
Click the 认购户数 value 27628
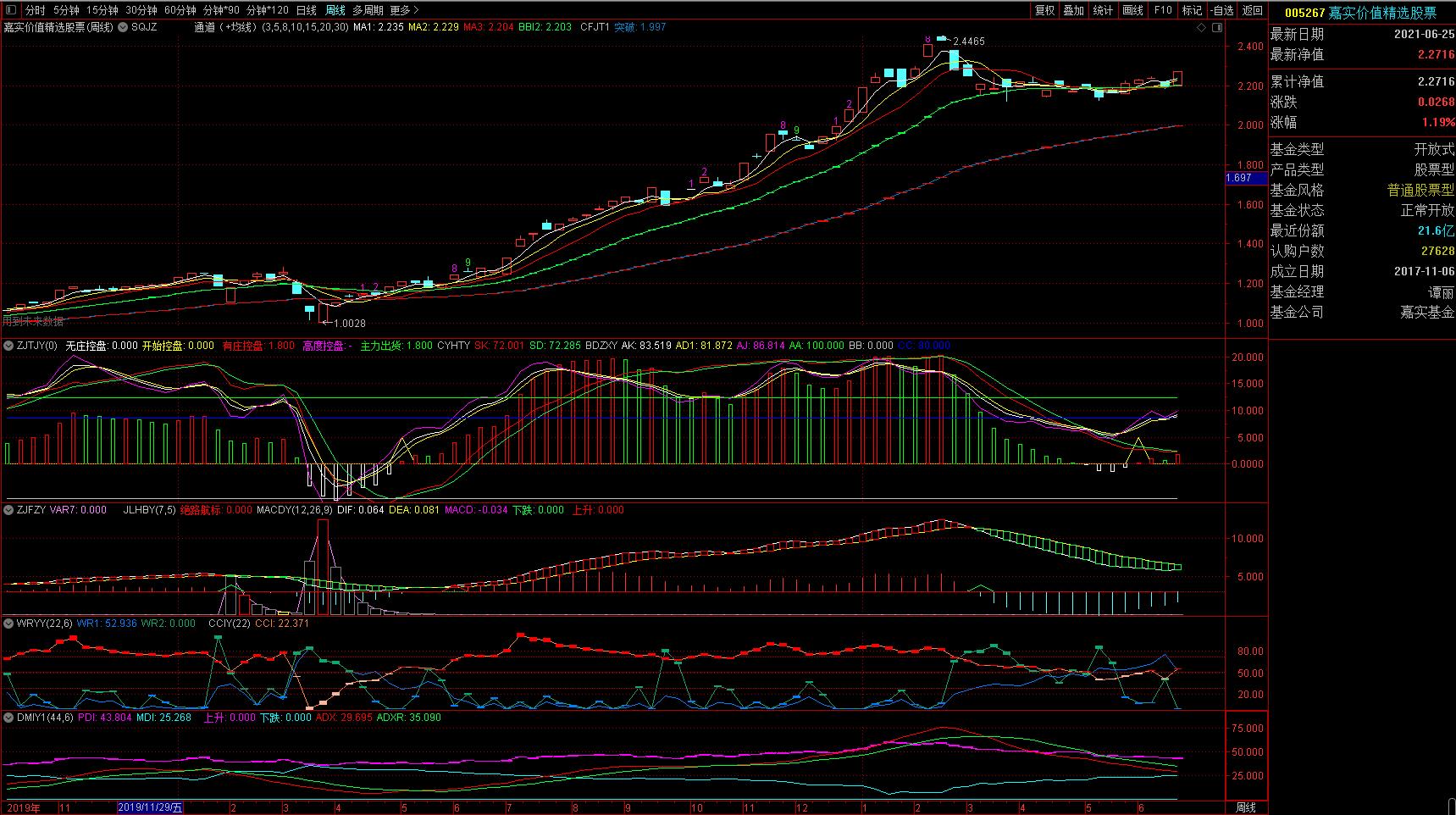click(x=1437, y=252)
